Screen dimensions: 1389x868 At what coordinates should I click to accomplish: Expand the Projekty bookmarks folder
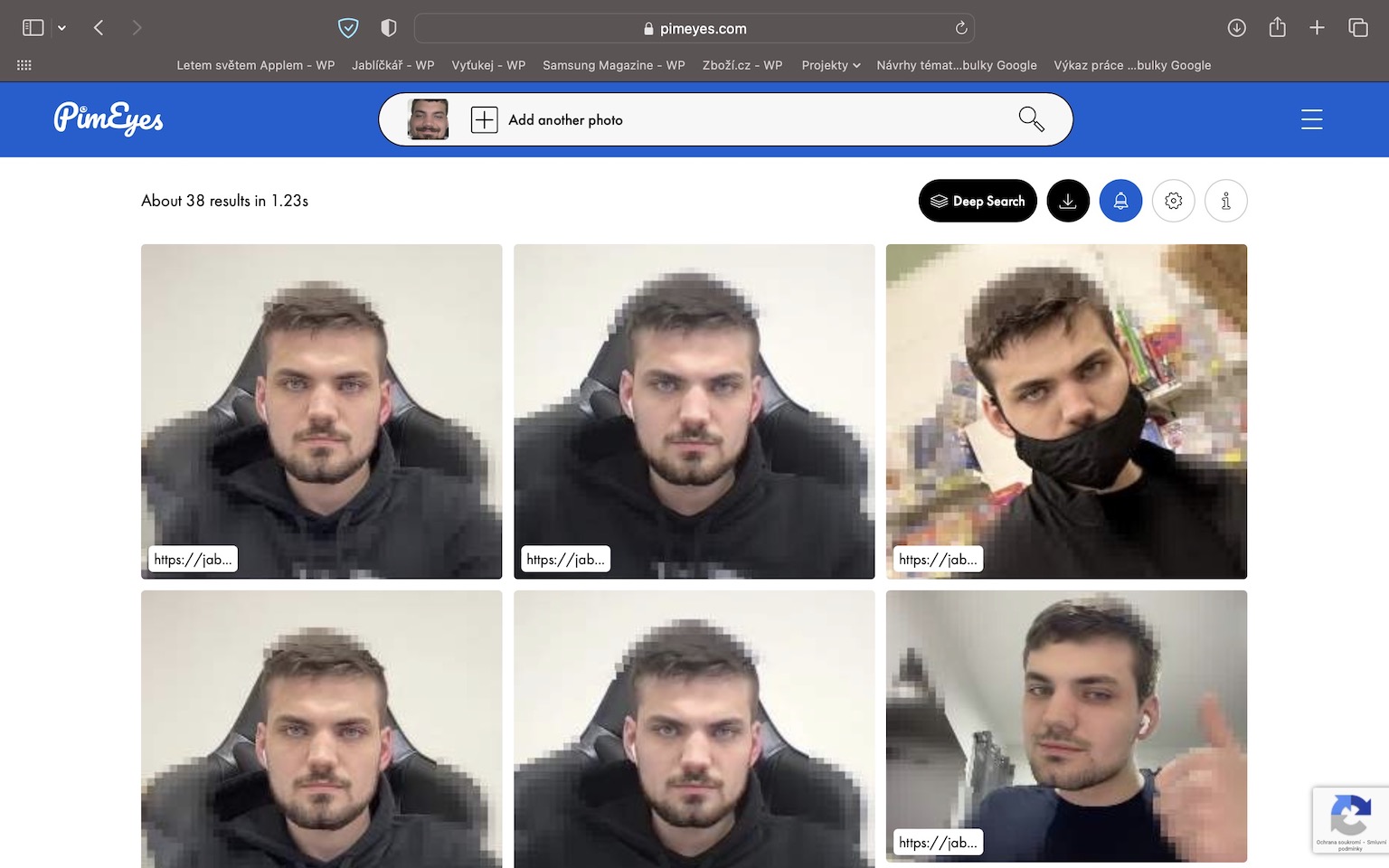[x=831, y=65]
